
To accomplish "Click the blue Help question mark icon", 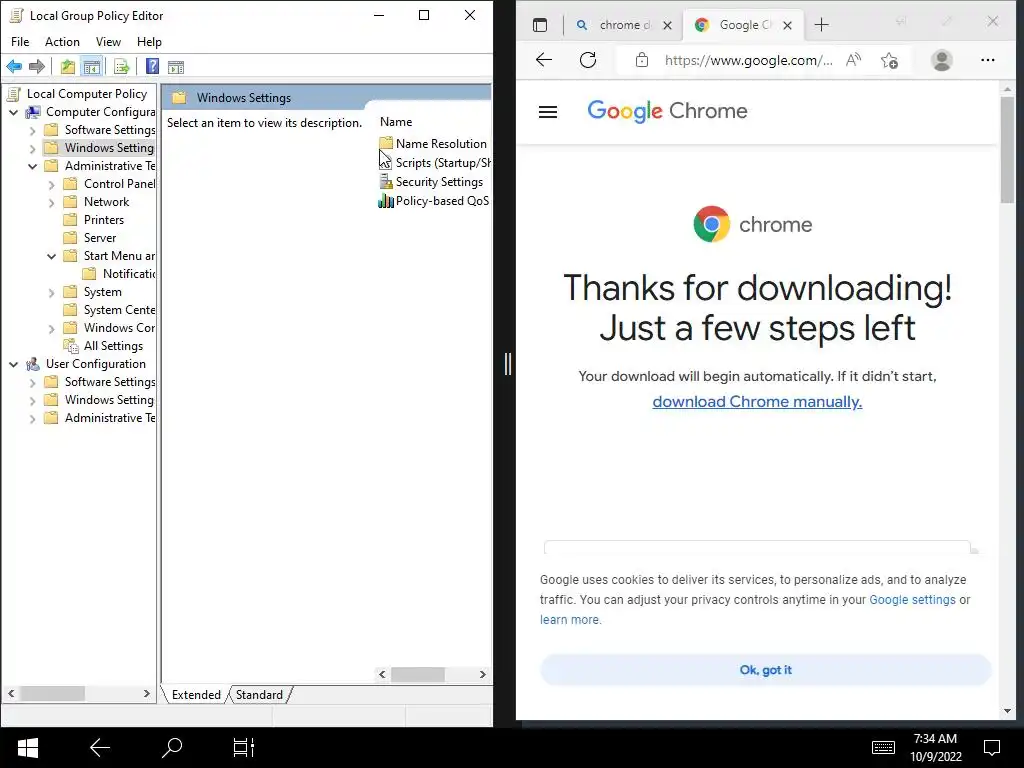I will [x=152, y=67].
